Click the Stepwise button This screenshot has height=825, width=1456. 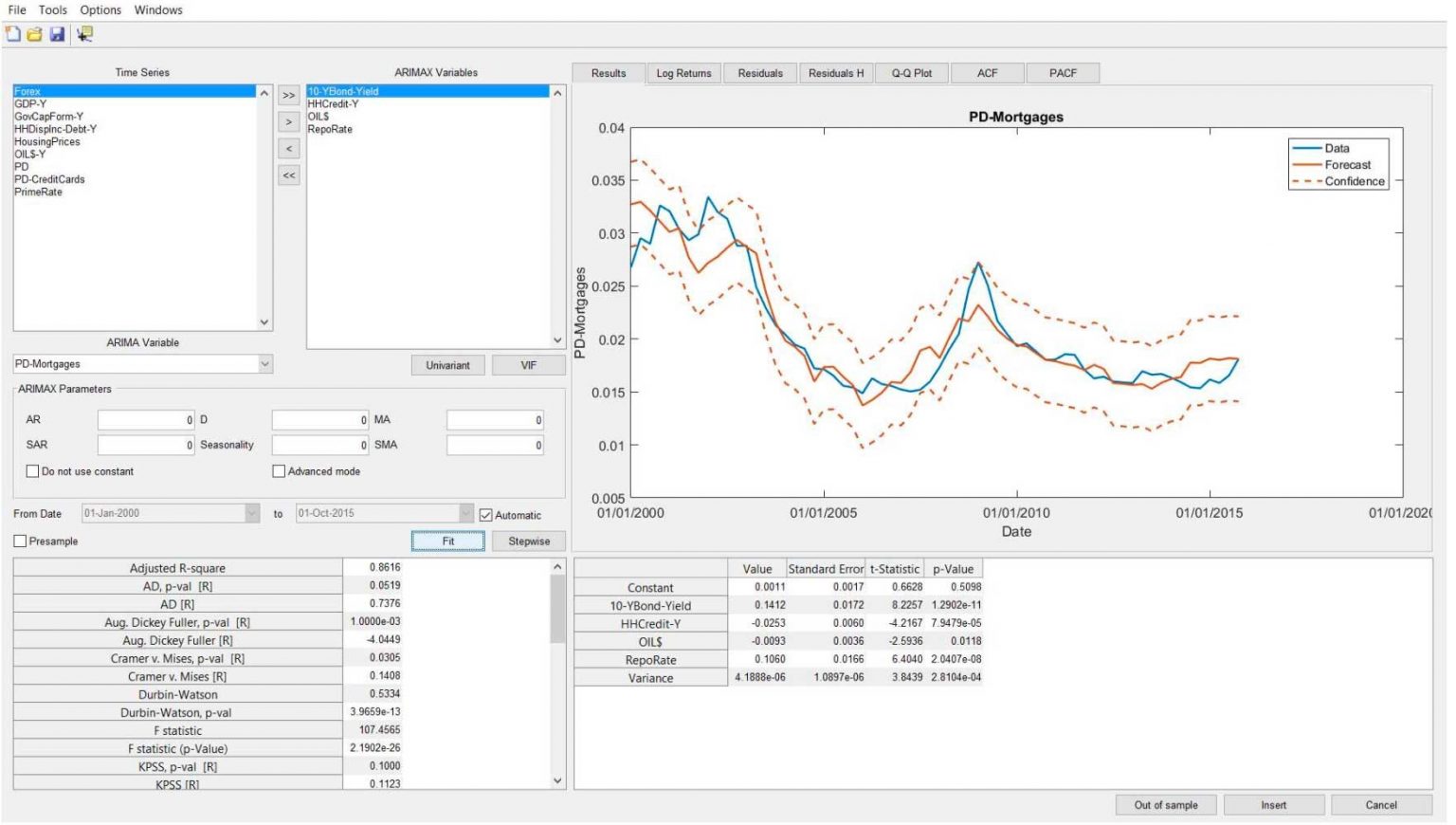pos(528,541)
